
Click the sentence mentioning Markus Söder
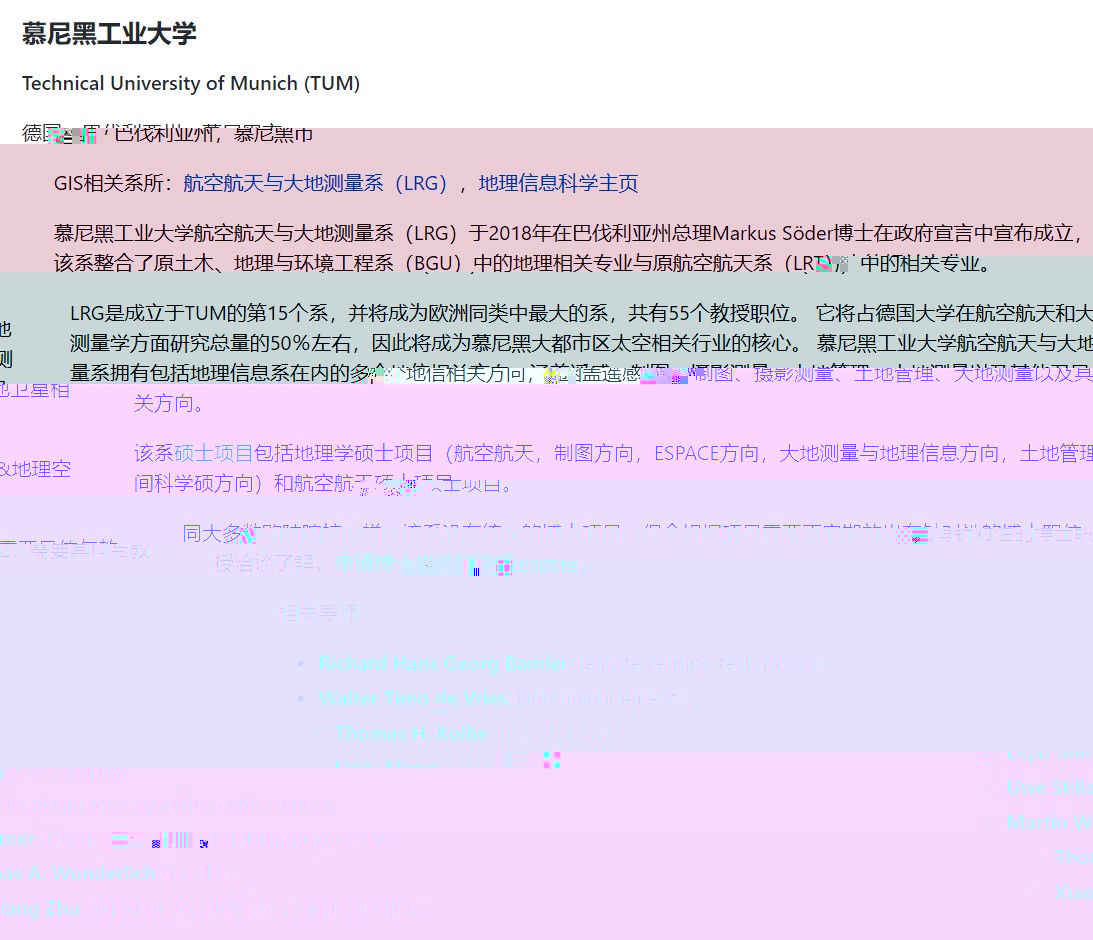(568, 233)
